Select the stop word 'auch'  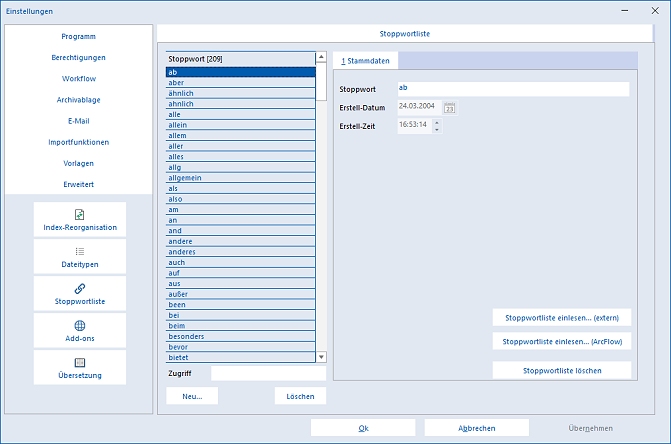click(x=241, y=263)
